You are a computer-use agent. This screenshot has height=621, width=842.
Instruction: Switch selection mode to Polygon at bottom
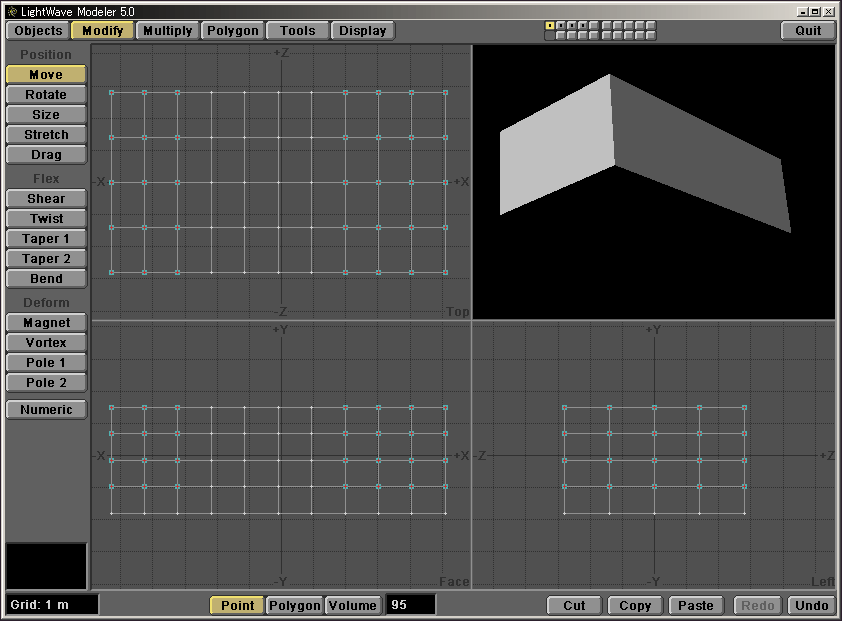295,606
